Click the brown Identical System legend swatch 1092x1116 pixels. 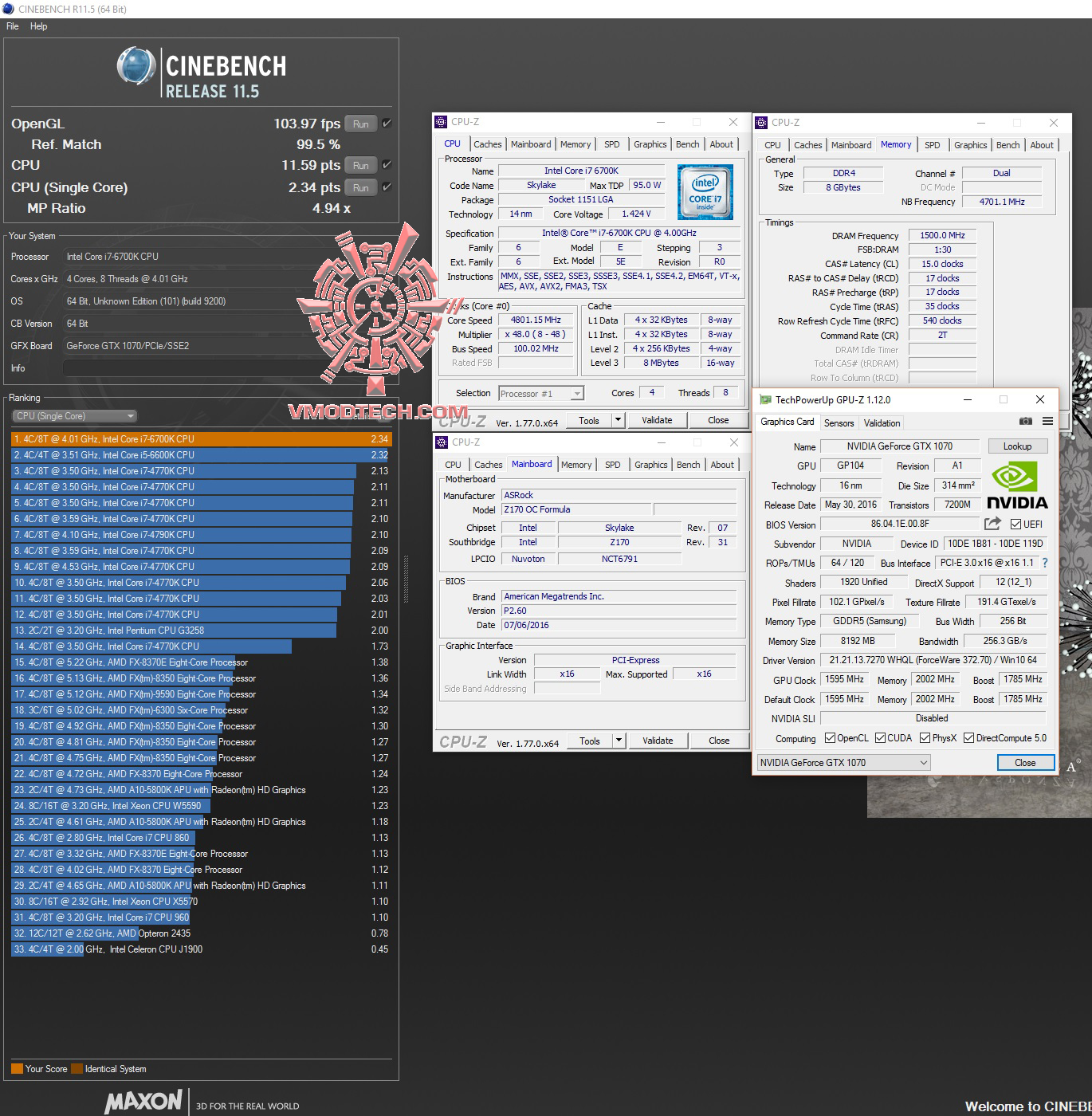pos(77,1069)
